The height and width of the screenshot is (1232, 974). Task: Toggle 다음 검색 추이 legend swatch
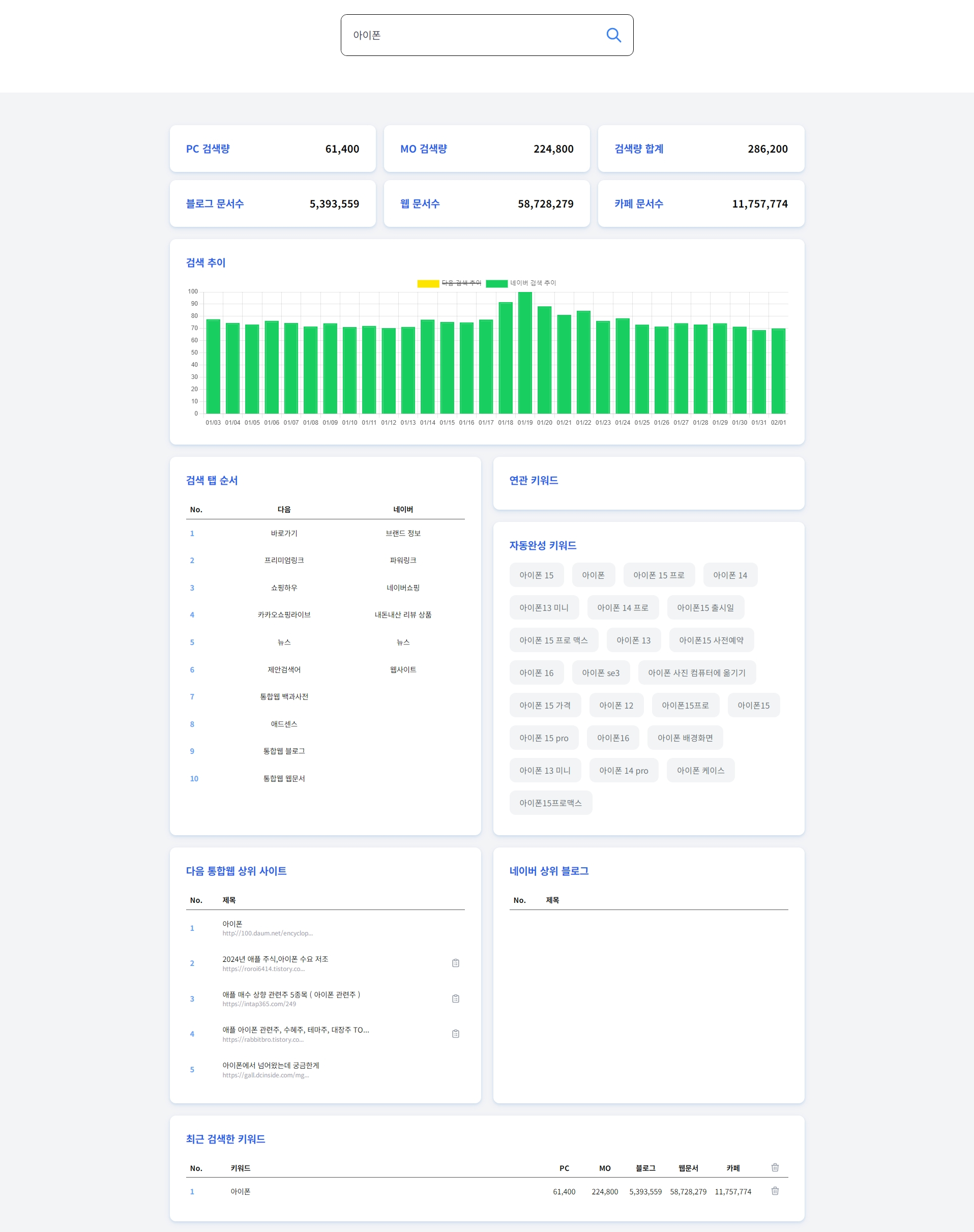[428, 283]
